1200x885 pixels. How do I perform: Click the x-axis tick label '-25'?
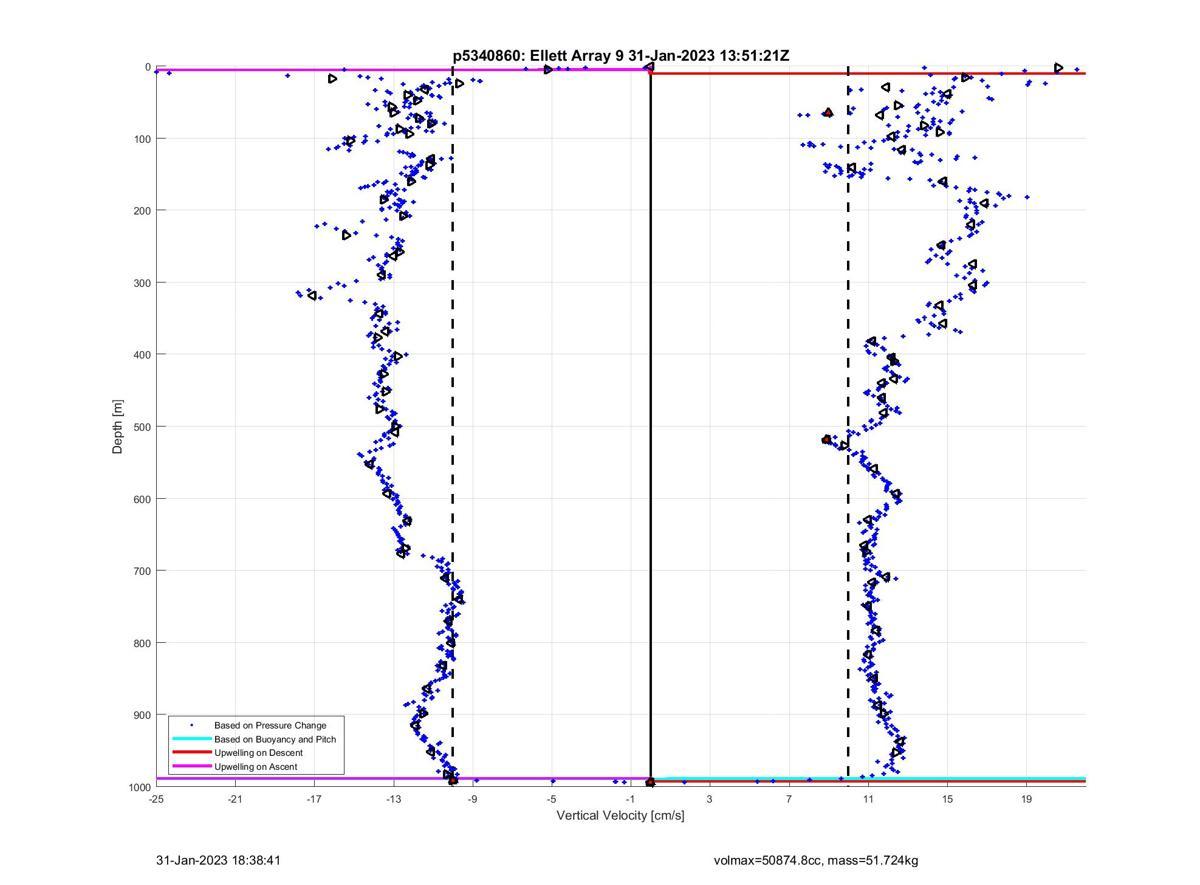(156, 799)
